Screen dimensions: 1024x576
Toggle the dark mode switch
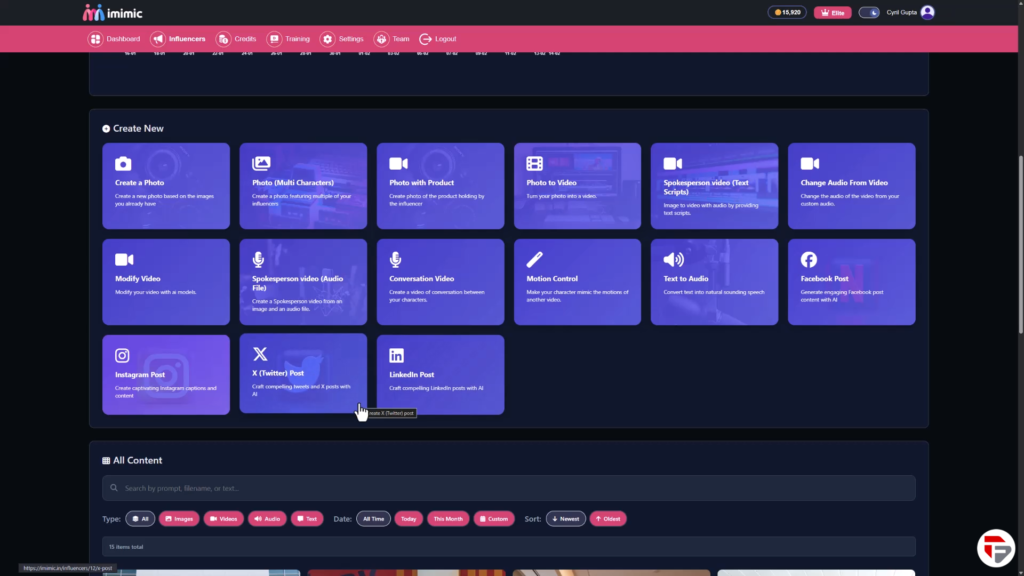tap(869, 13)
